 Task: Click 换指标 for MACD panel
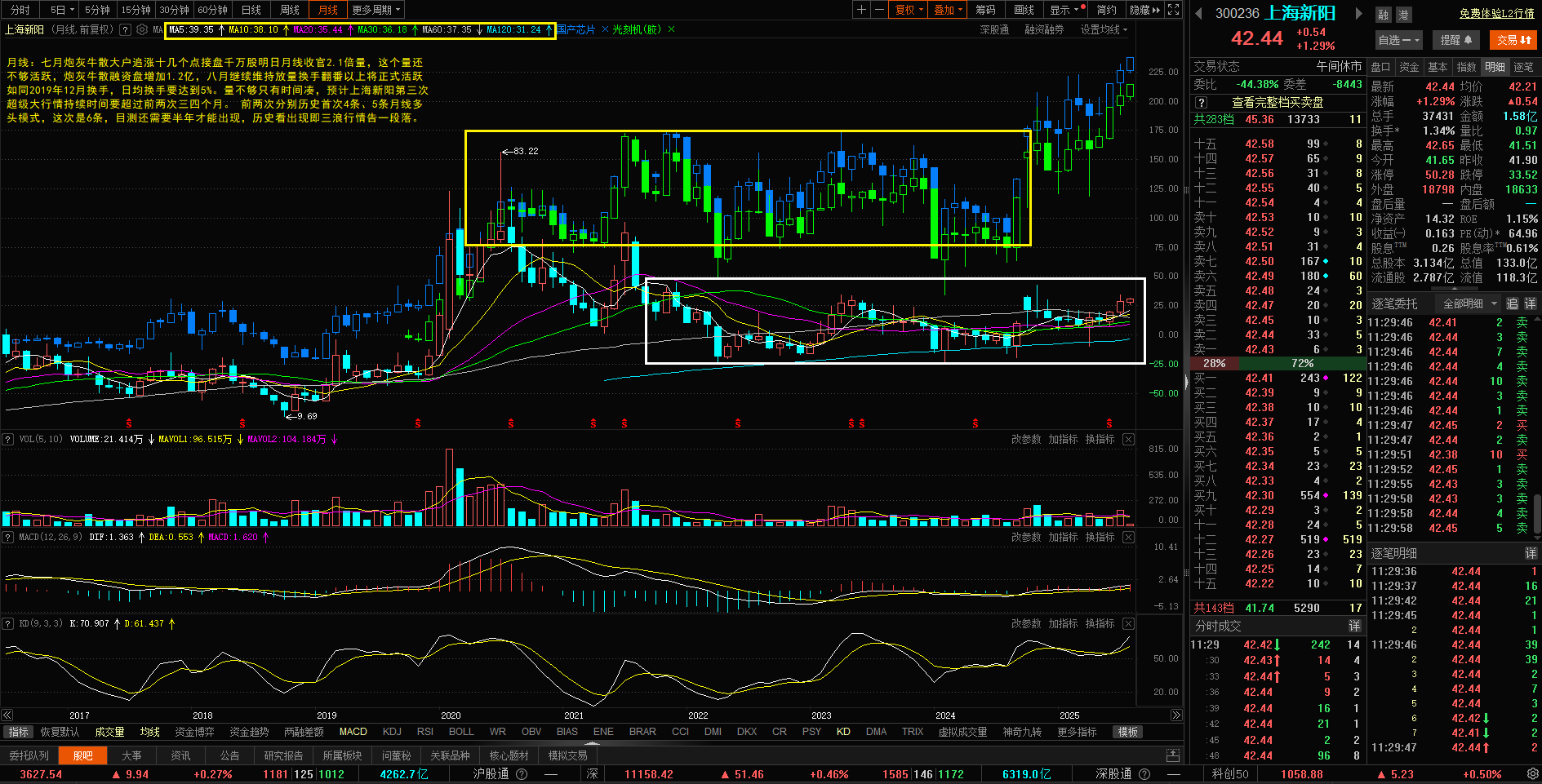tap(1100, 537)
